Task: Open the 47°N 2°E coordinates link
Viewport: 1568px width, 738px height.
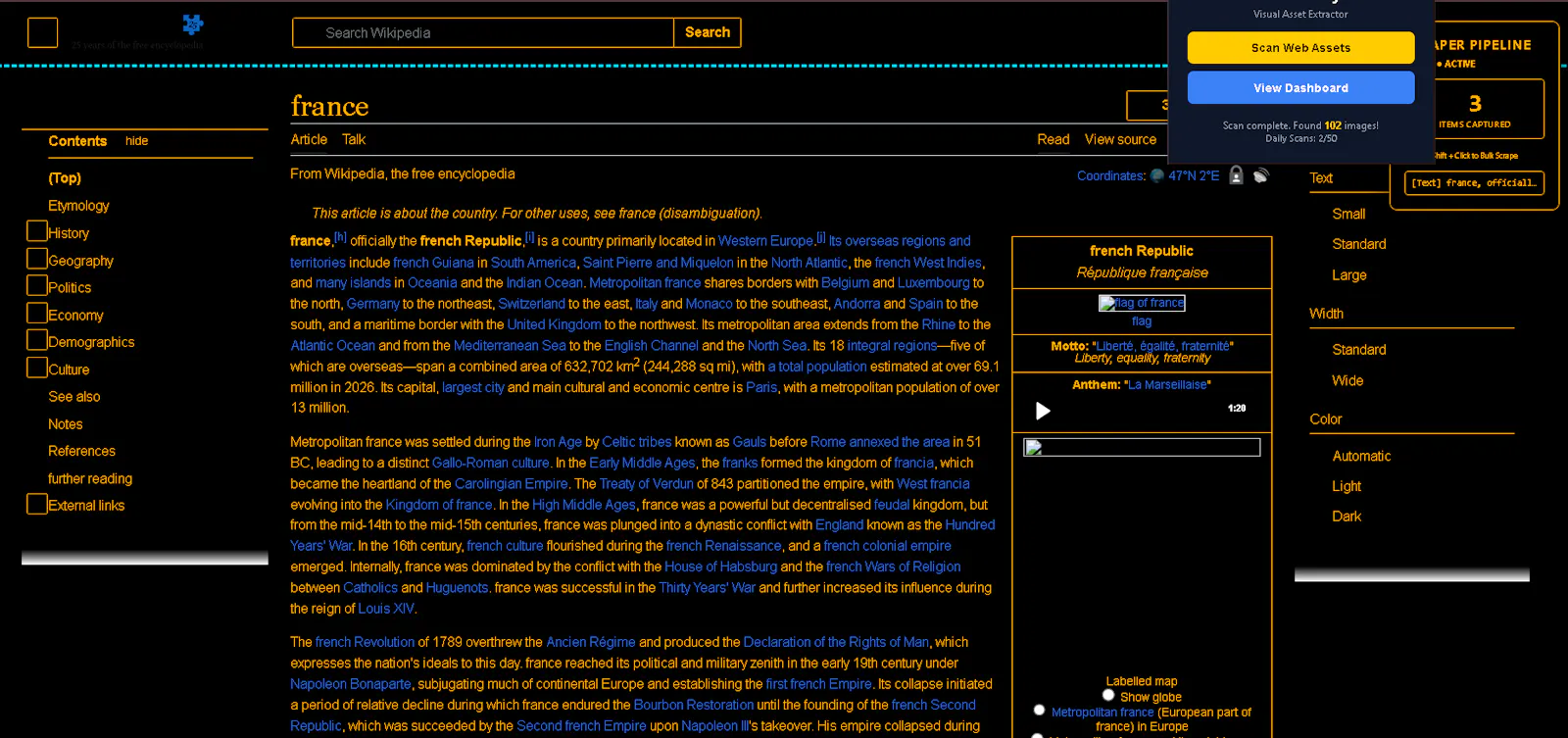Action: point(1194,176)
